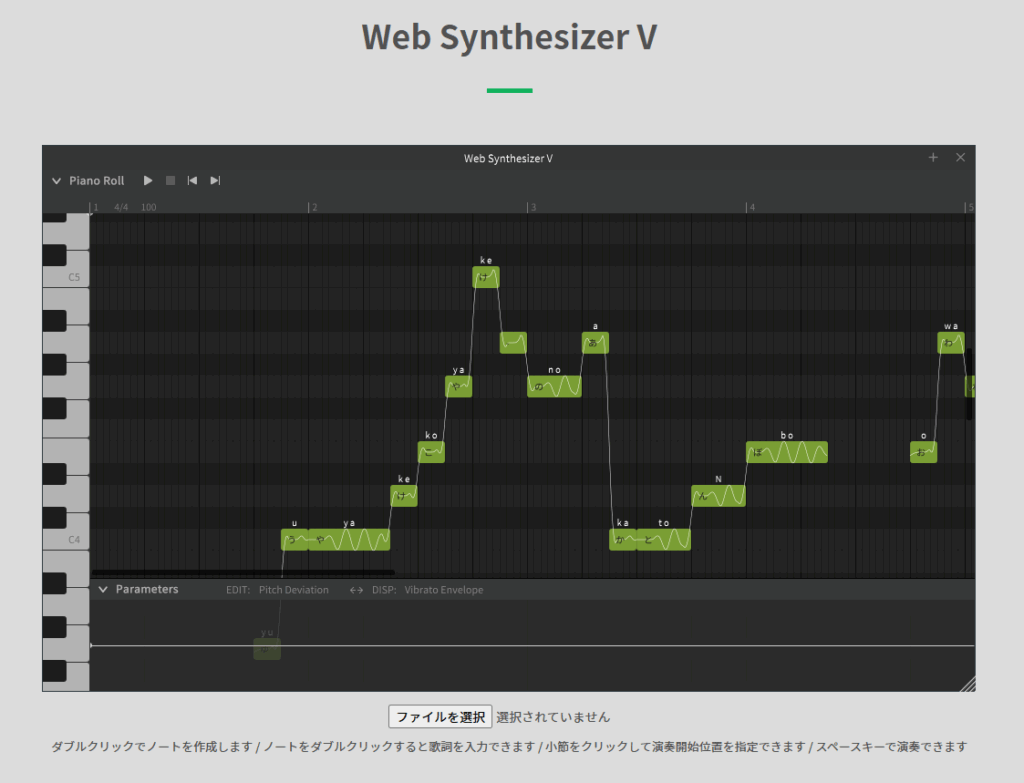Select the 'to' note at C4
1024x783 pixels.
click(x=664, y=540)
